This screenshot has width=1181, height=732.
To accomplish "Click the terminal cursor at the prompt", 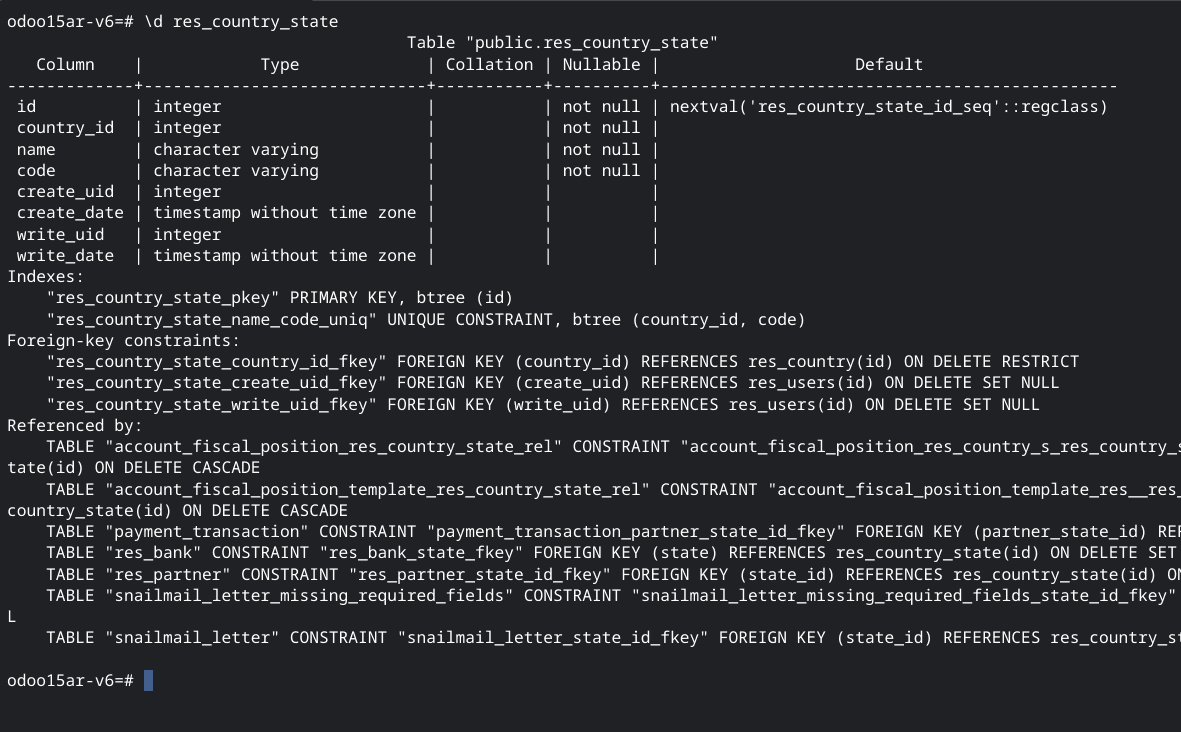I will coord(148,681).
